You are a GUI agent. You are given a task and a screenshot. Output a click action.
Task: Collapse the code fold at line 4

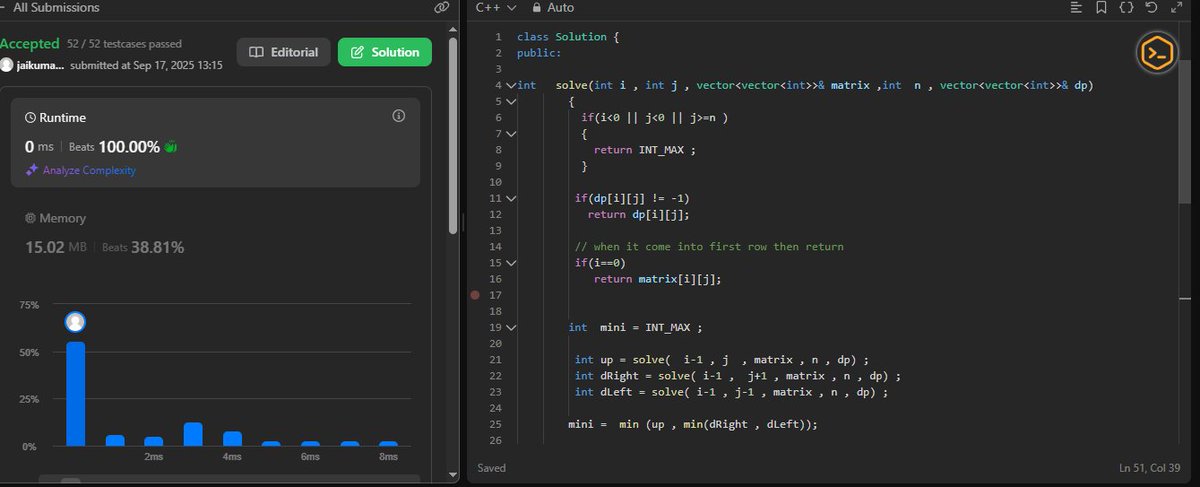tap(511, 86)
